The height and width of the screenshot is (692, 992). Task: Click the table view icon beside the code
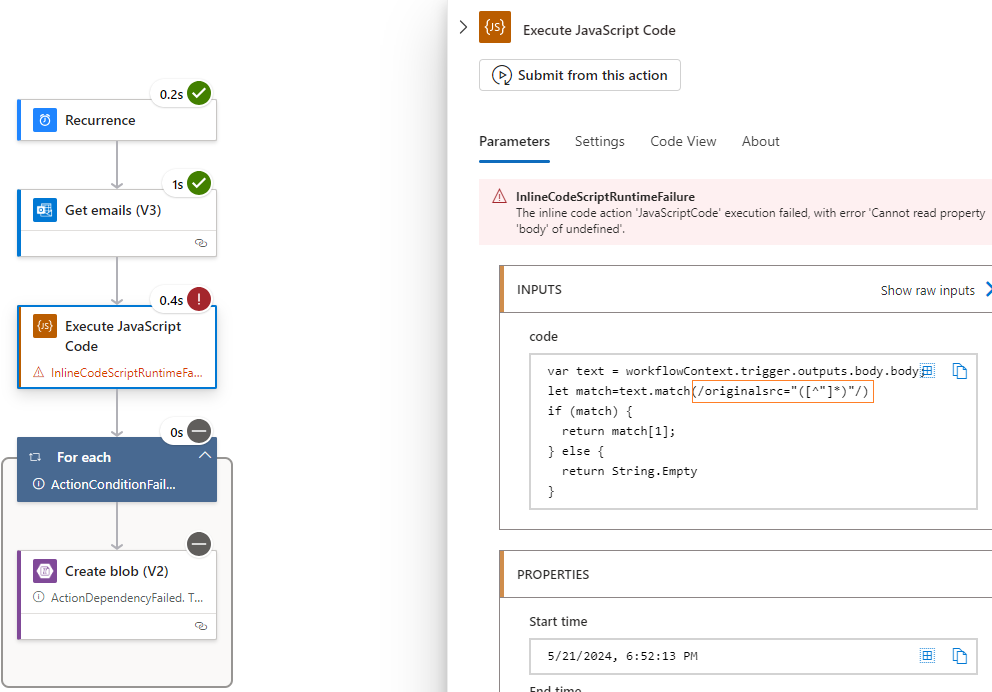[x=927, y=370]
